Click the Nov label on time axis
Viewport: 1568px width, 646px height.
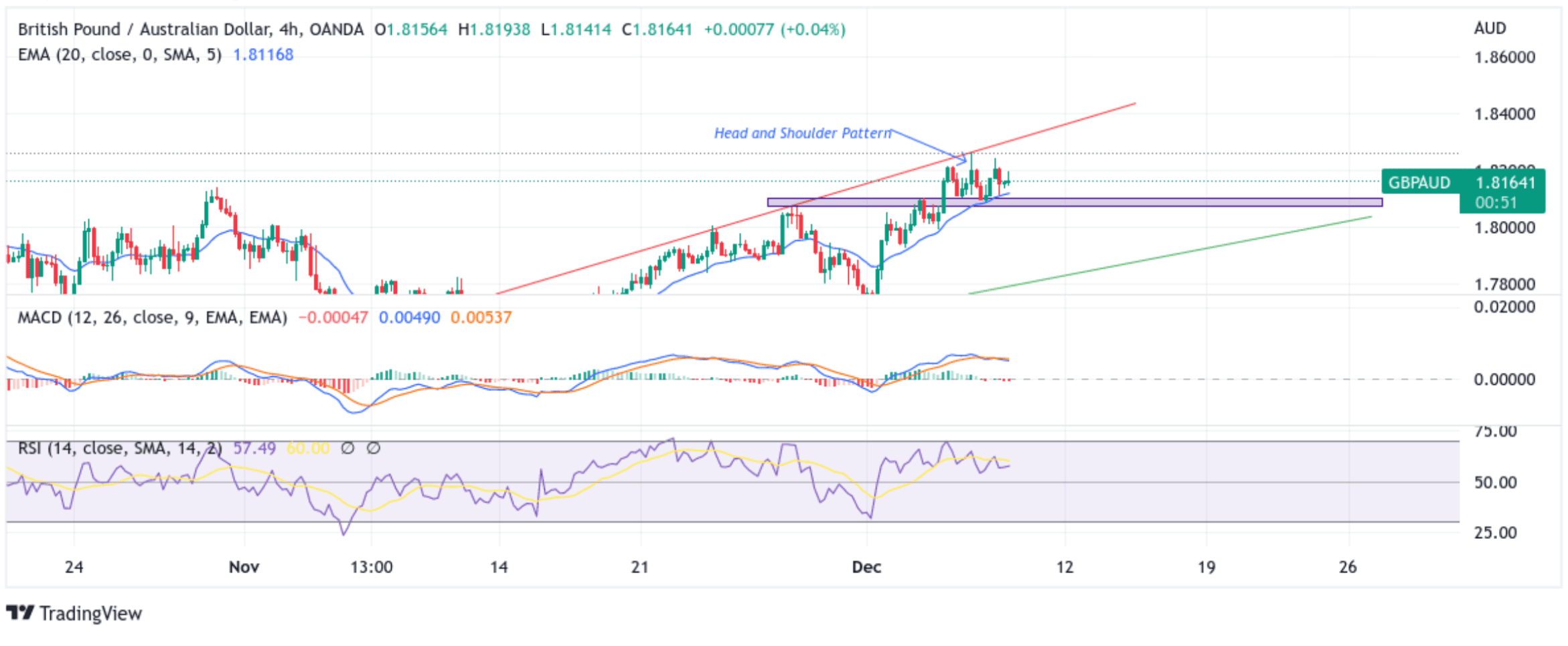pyautogui.click(x=244, y=567)
